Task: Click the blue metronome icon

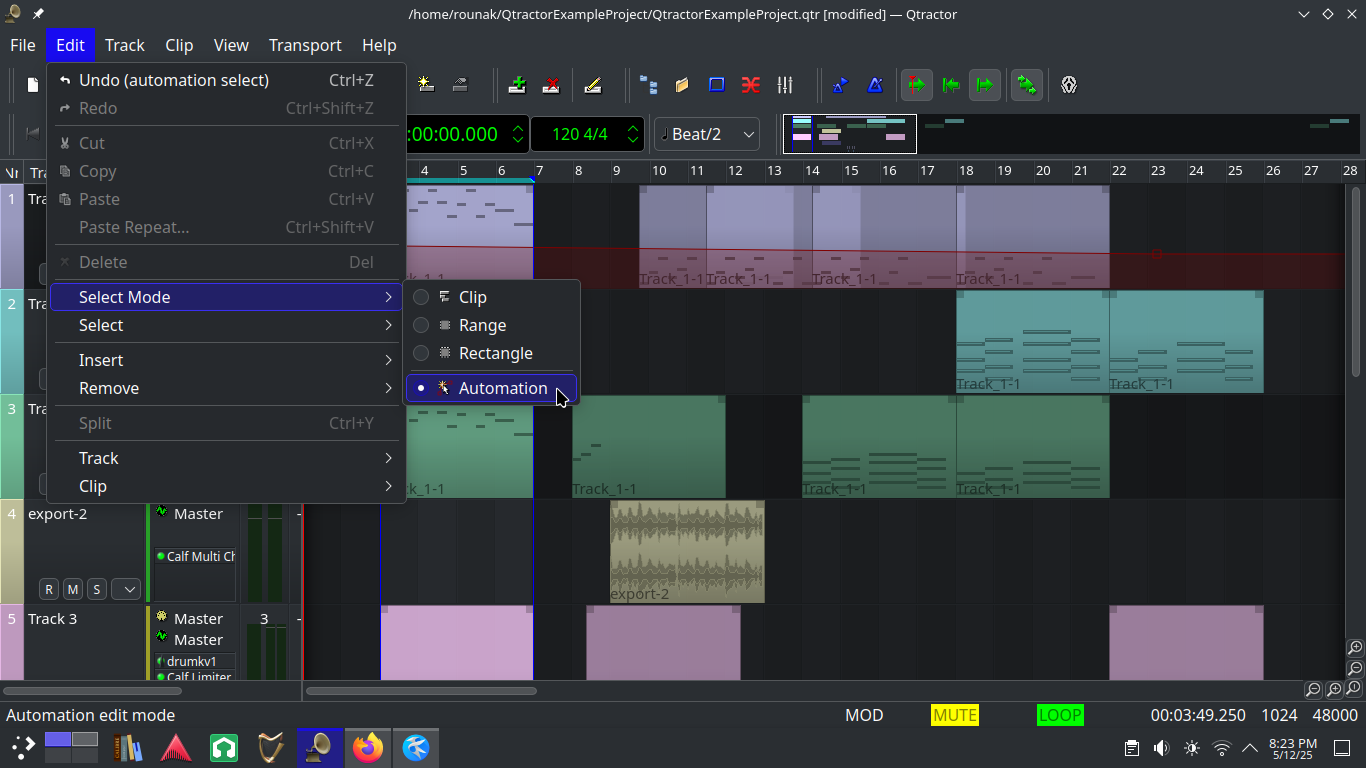Action: 875,85
